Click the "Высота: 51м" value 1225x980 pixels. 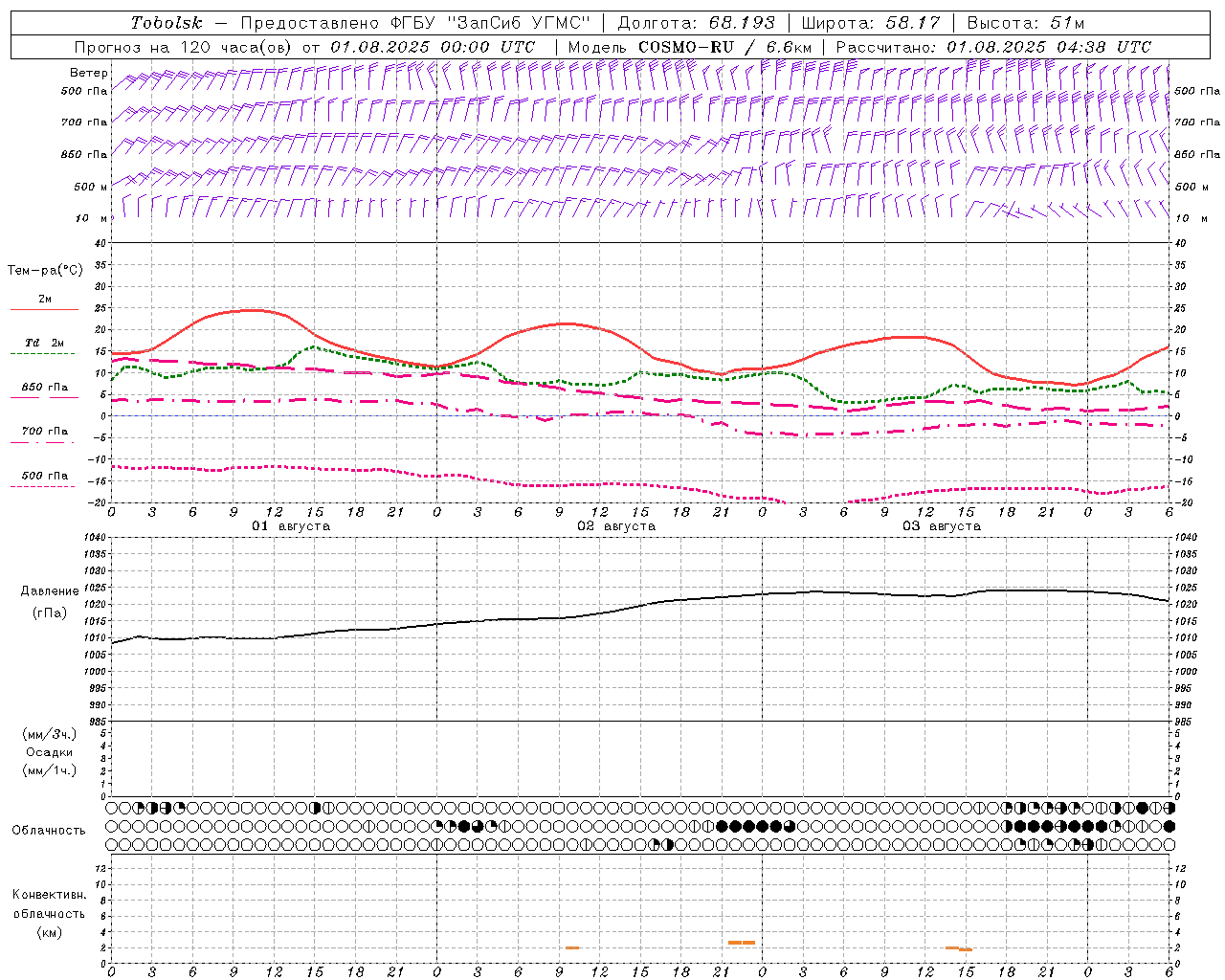pos(1026,23)
